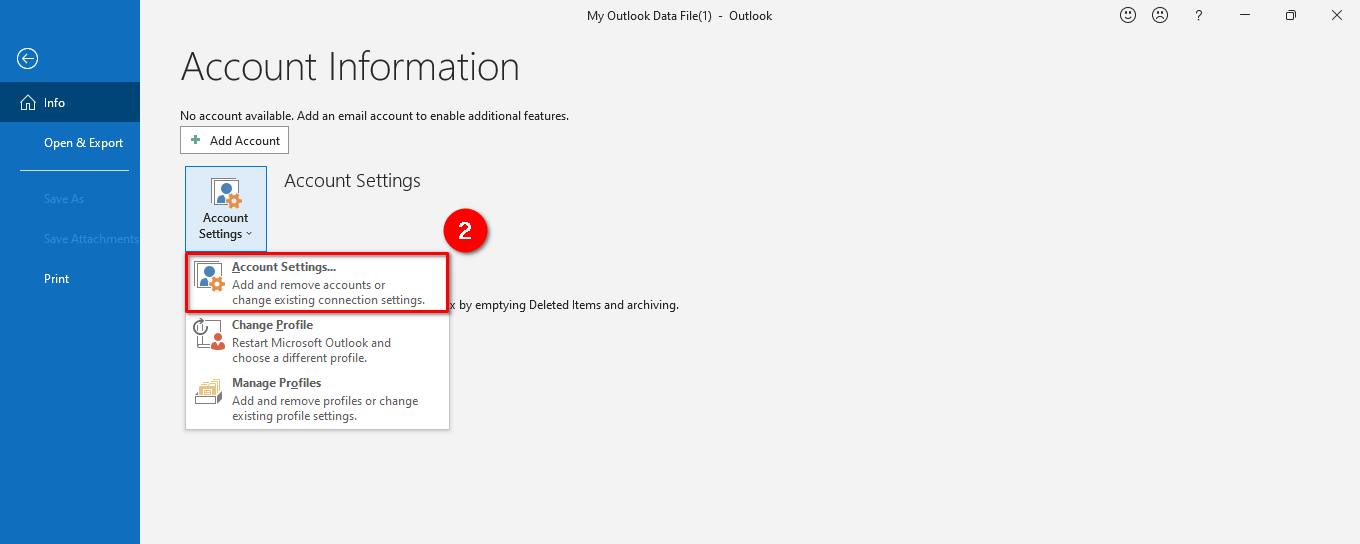This screenshot has height=544, width=1360.
Task: Click the Account Settings section heading
Action: (352, 181)
